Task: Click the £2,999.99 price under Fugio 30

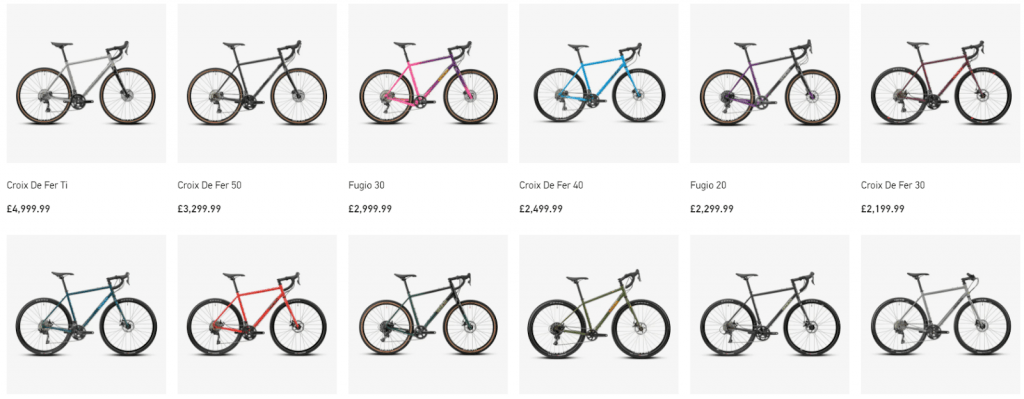Action: (x=370, y=209)
